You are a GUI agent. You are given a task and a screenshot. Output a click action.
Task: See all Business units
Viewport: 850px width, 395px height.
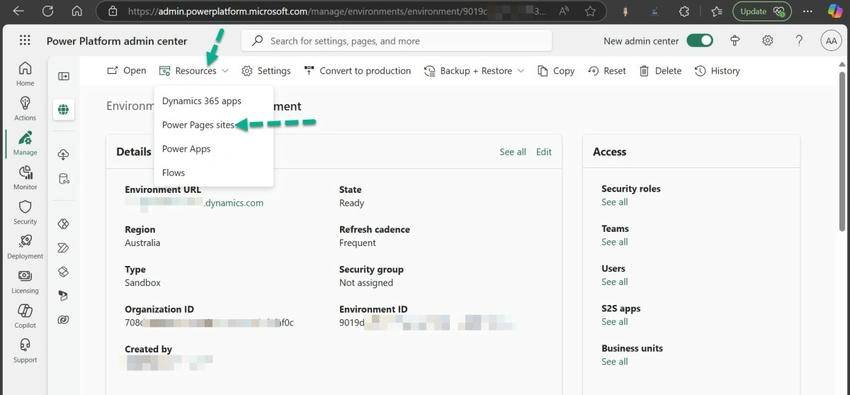[x=615, y=361]
